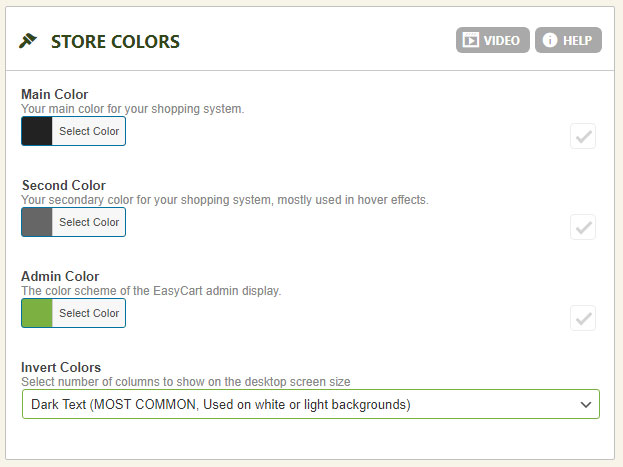Click the gray Second Color swatch
Screen dimensions: 623x467
pyautogui.click(x=37, y=222)
